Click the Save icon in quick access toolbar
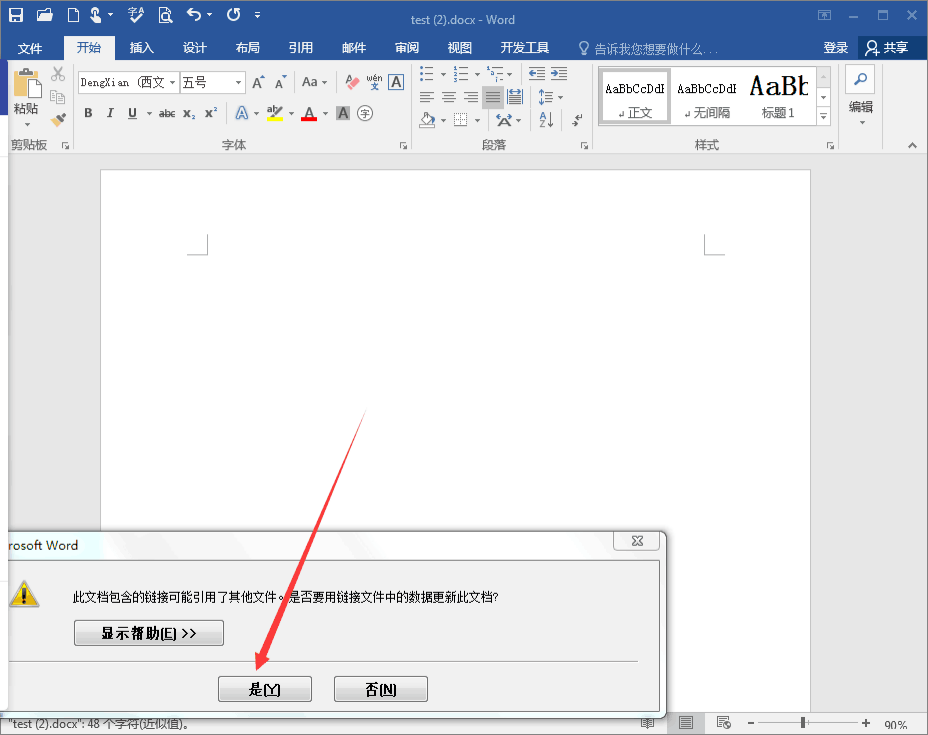 pos(16,15)
